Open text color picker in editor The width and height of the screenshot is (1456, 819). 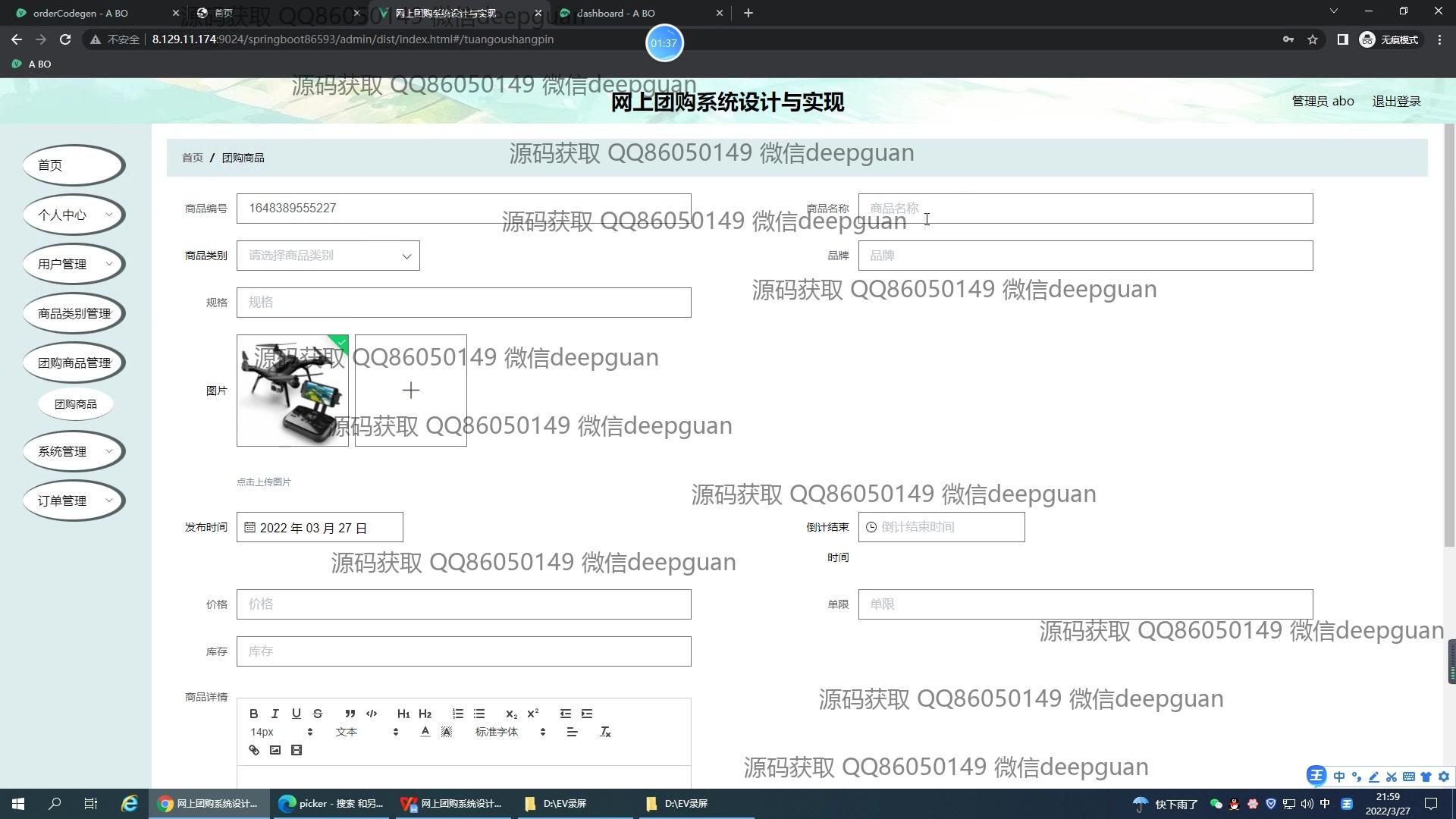pyautogui.click(x=425, y=732)
